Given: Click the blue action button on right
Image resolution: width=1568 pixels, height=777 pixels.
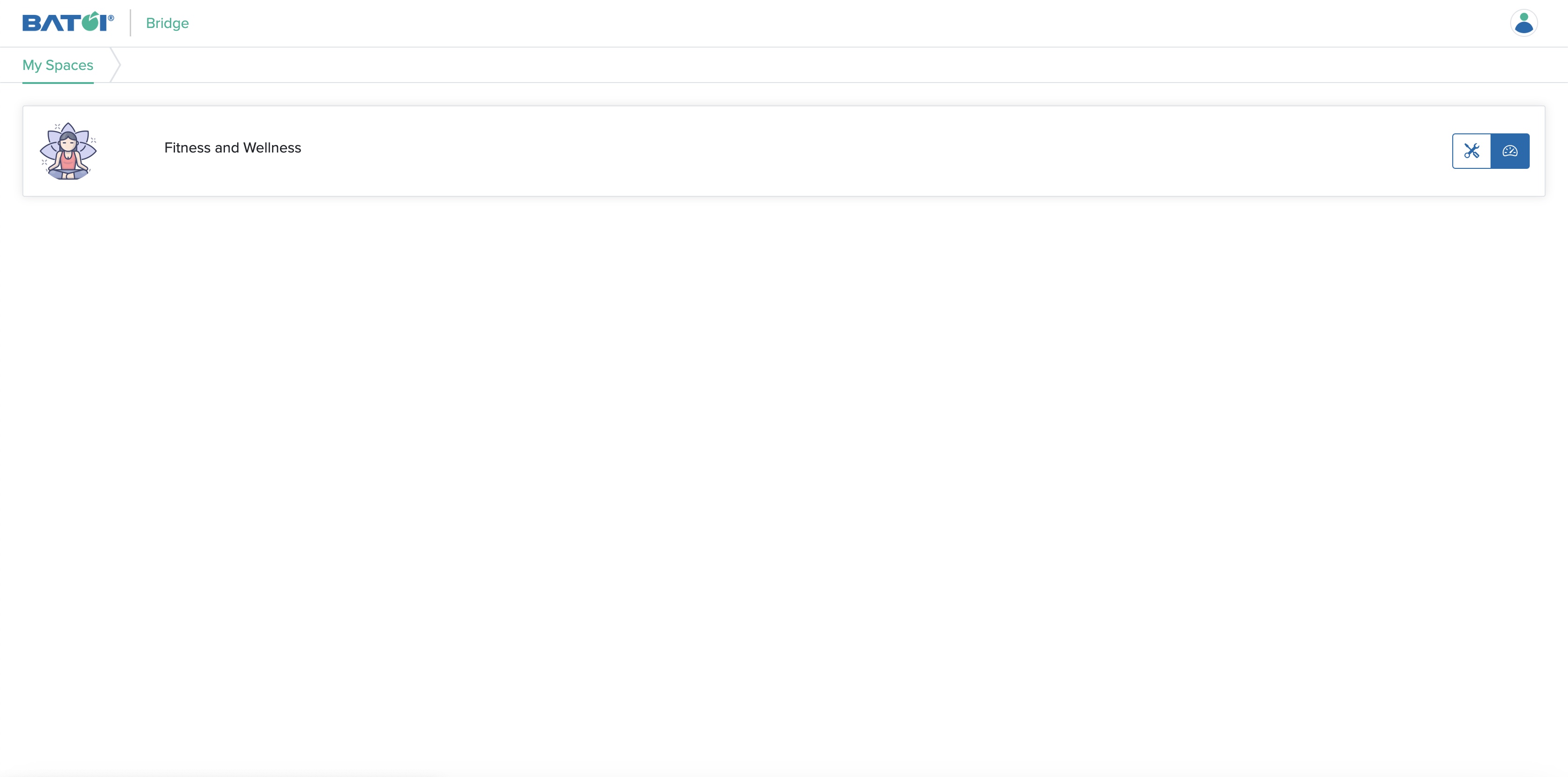Looking at the screenshot, I should 1510,150.
